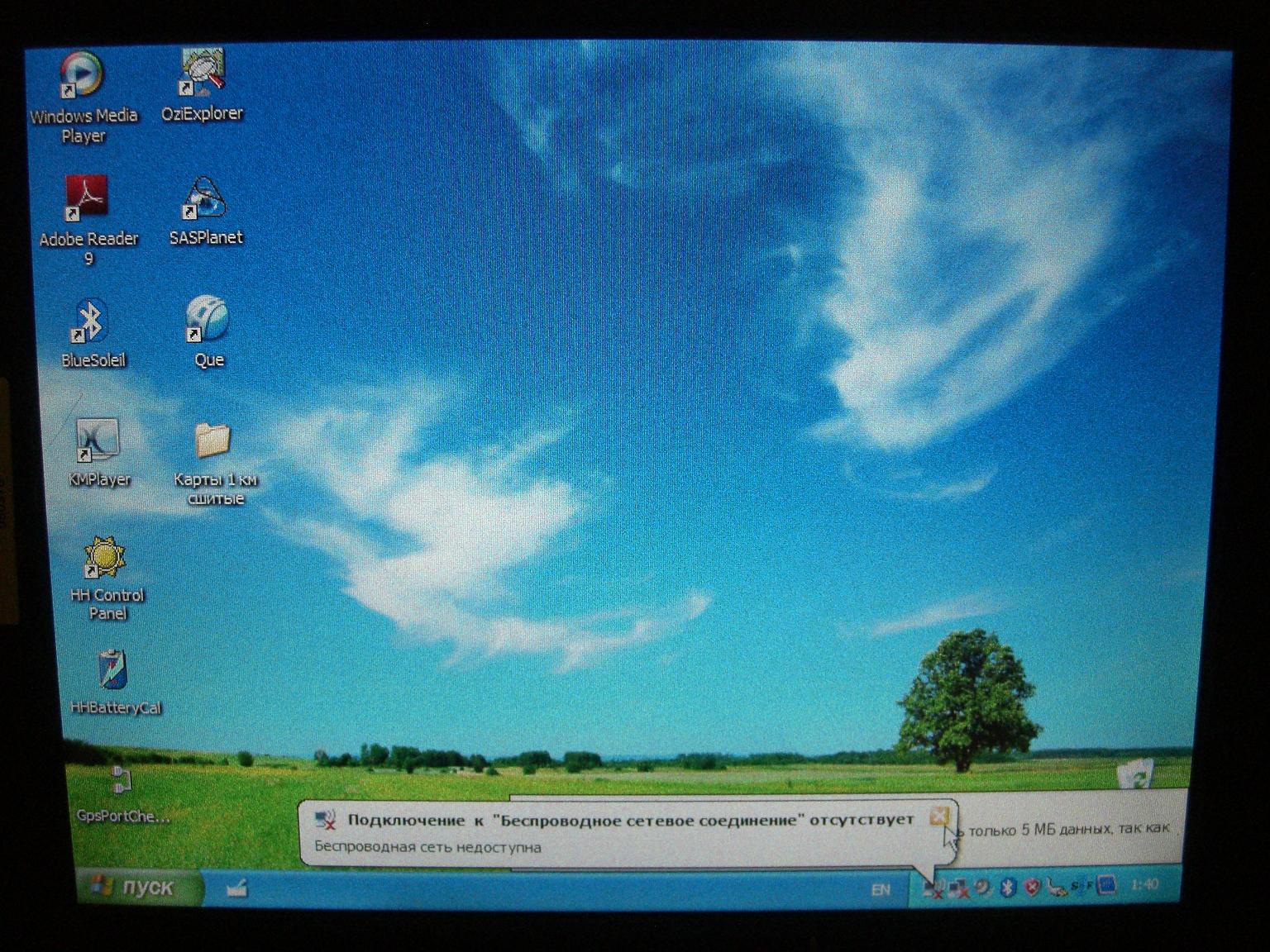
Task: Select the HHBatteryCal icon
Action: click(114, 683)
